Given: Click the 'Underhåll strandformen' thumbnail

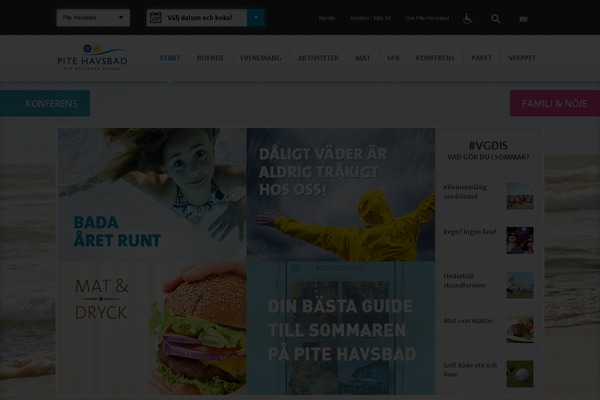Looking at the screenshot, I should click(520, 285).
